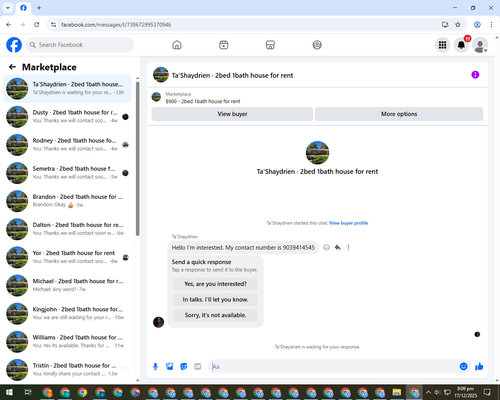Open Kingjohn conversation in list
This screenshot has width=500, height=400.
click(67, 313)
